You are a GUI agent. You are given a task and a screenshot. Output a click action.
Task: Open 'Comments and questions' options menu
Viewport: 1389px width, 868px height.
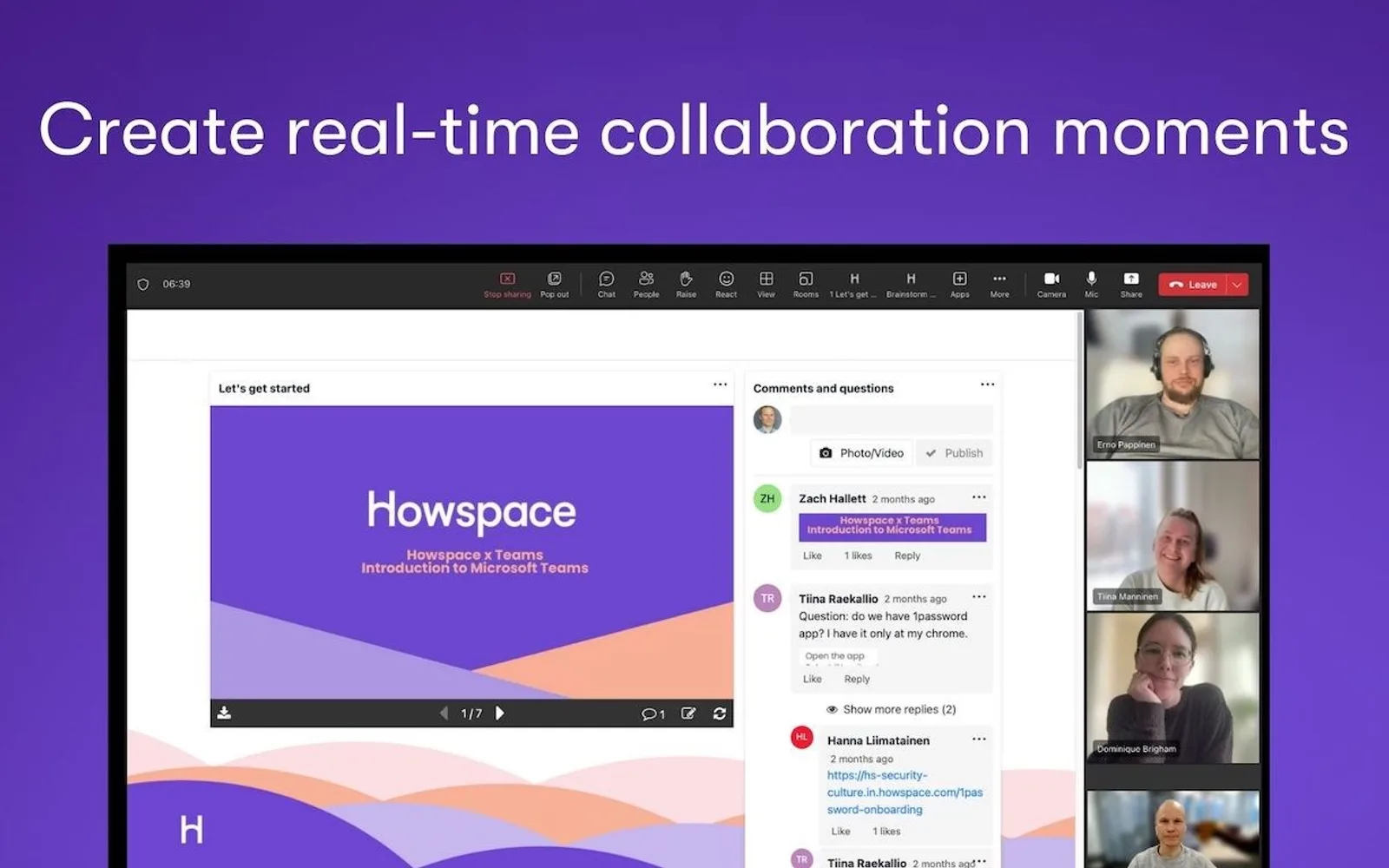point(987,385)
